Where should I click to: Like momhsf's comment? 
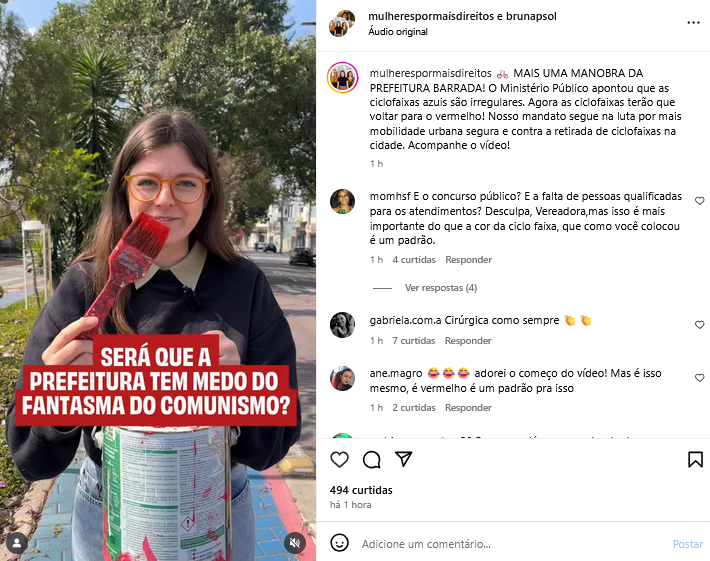[x=699, y=201]
